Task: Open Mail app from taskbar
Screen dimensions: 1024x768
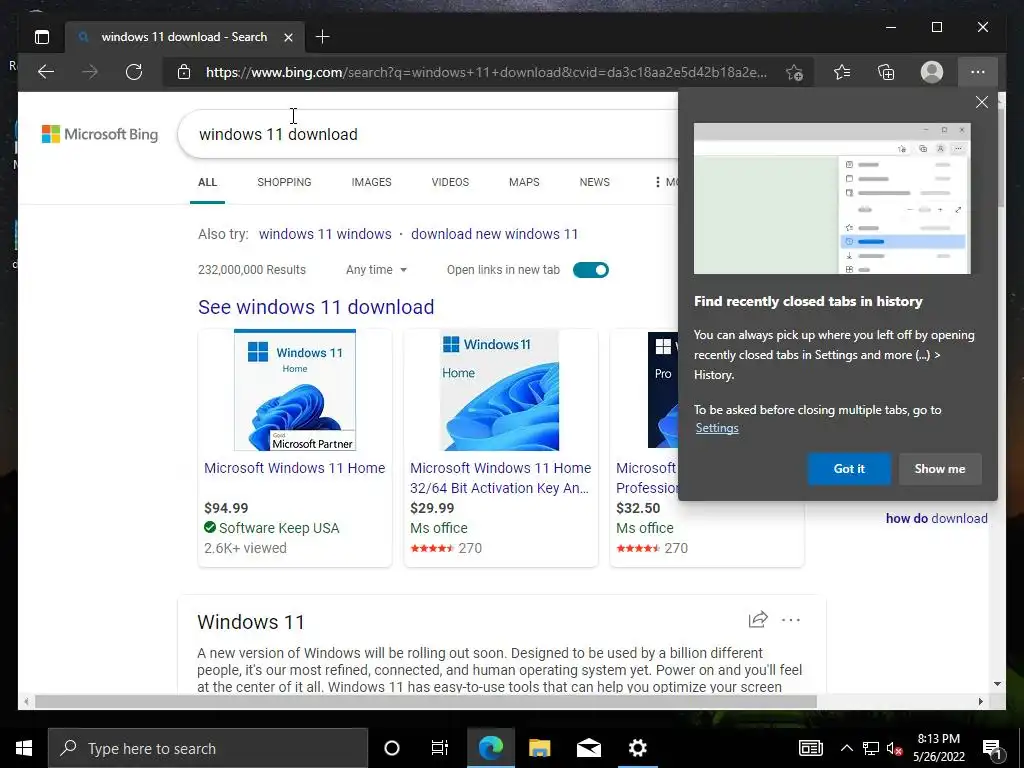Action: coord(588,748)
